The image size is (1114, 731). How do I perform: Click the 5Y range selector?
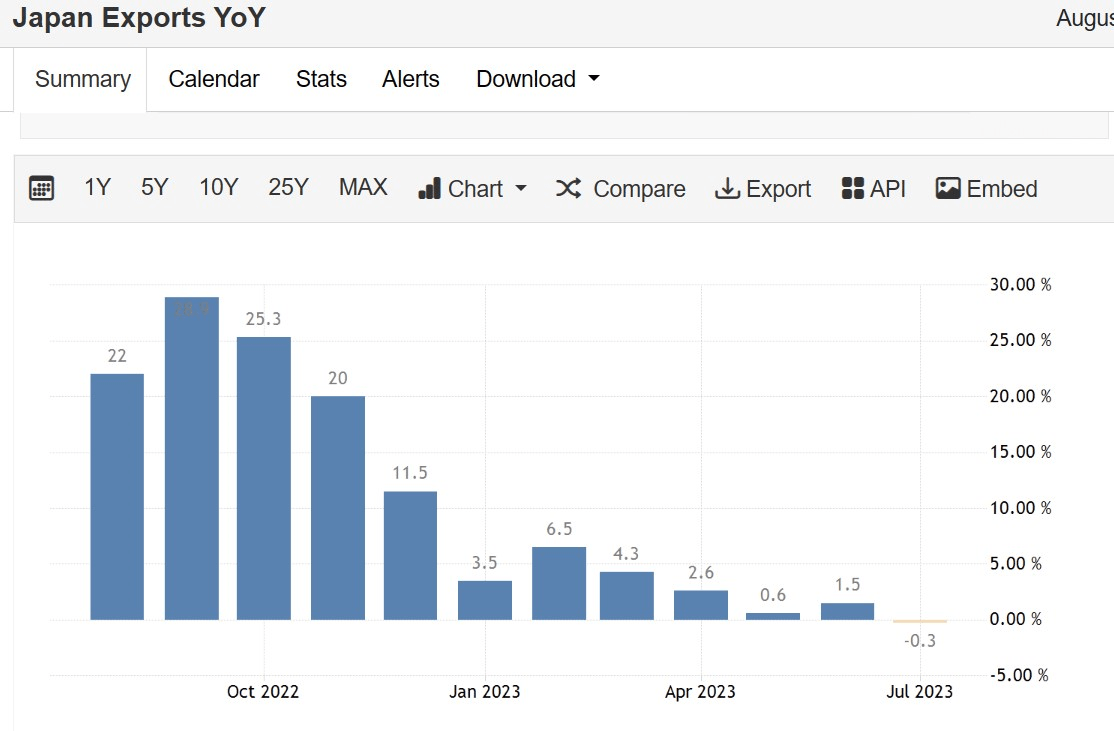tap(155, 187)
